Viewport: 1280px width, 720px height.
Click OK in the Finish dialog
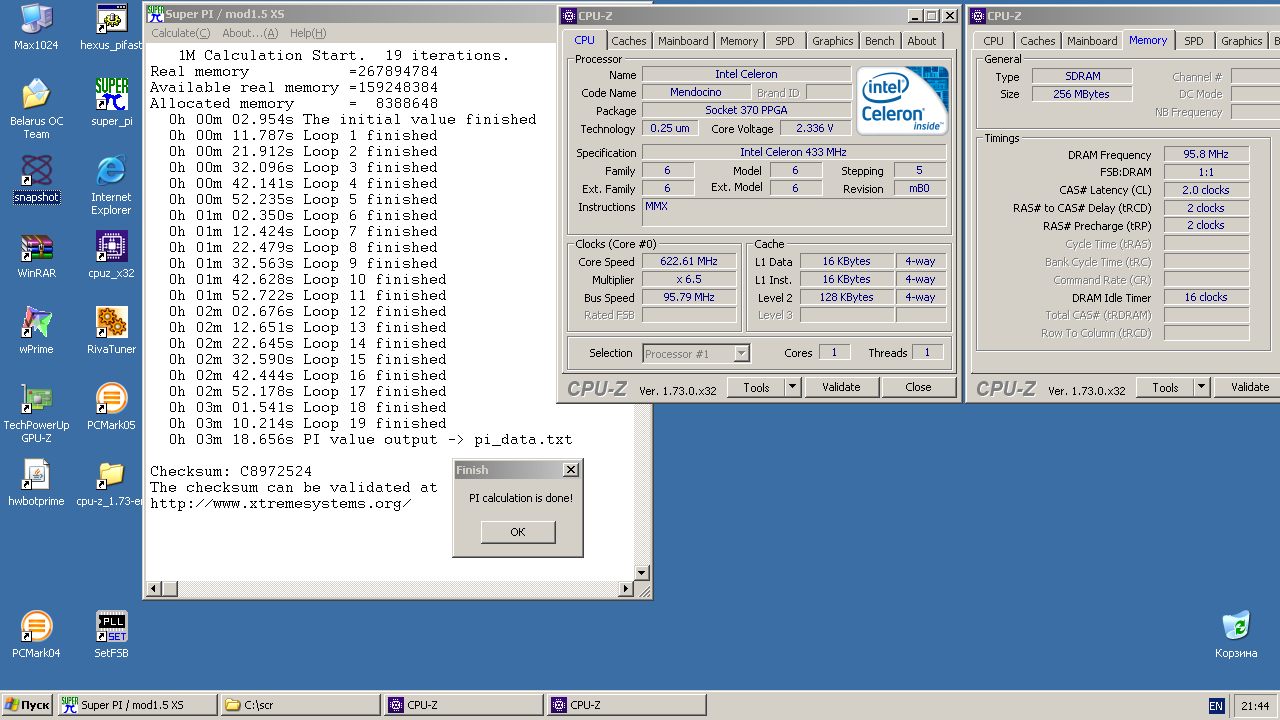tap(517, 532)
